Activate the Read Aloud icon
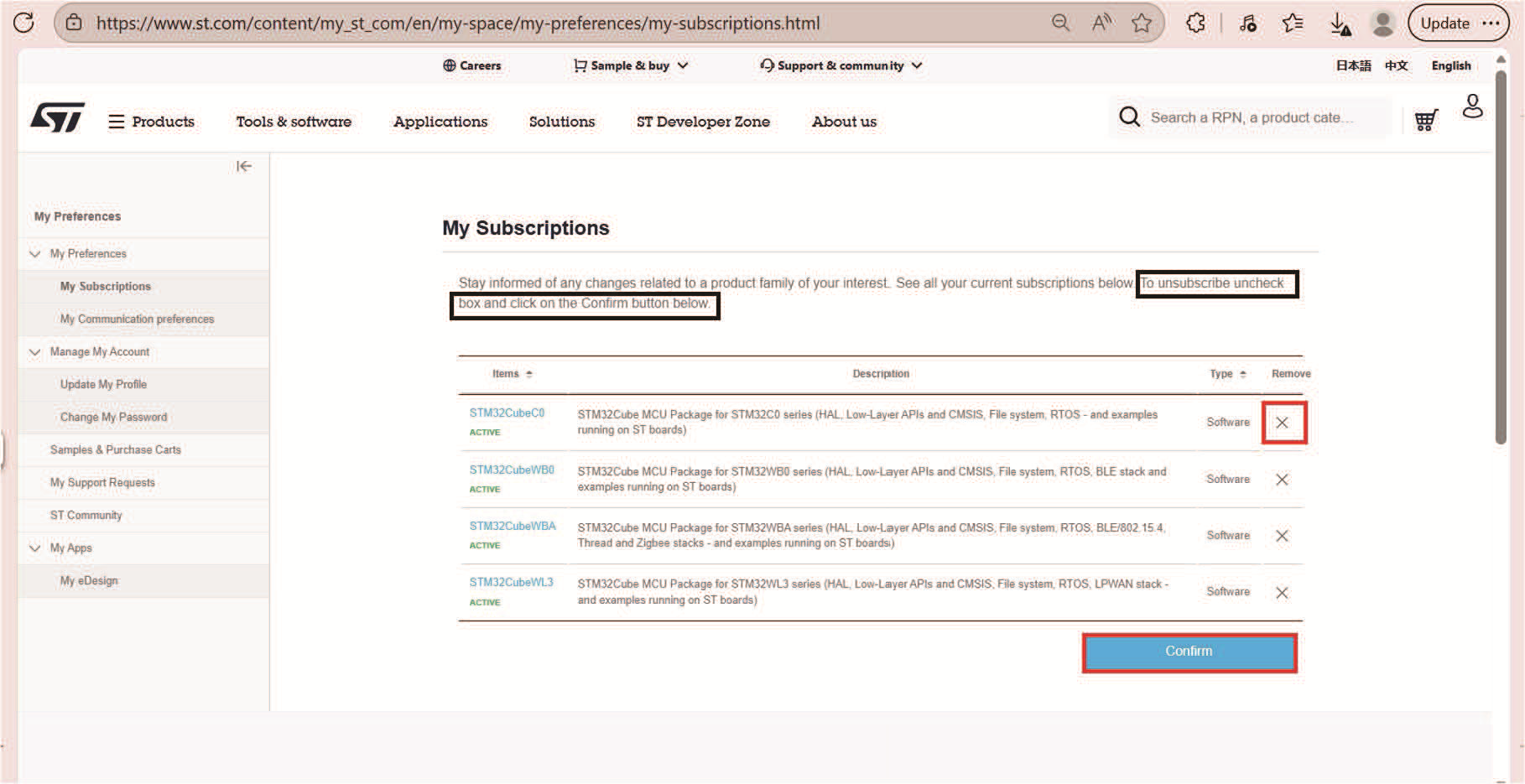 [x=1101, y=23]
